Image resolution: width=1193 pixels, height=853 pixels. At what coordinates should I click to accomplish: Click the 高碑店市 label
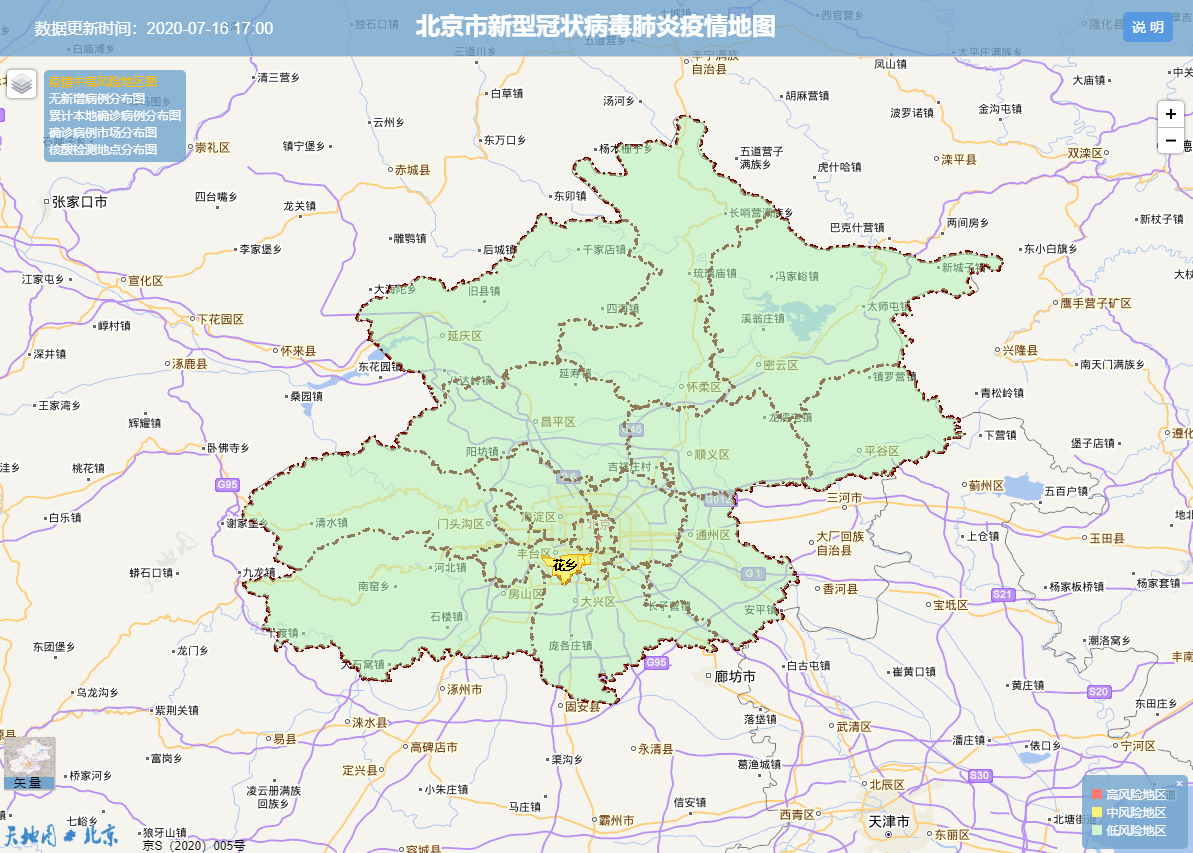tap(434, 747)
